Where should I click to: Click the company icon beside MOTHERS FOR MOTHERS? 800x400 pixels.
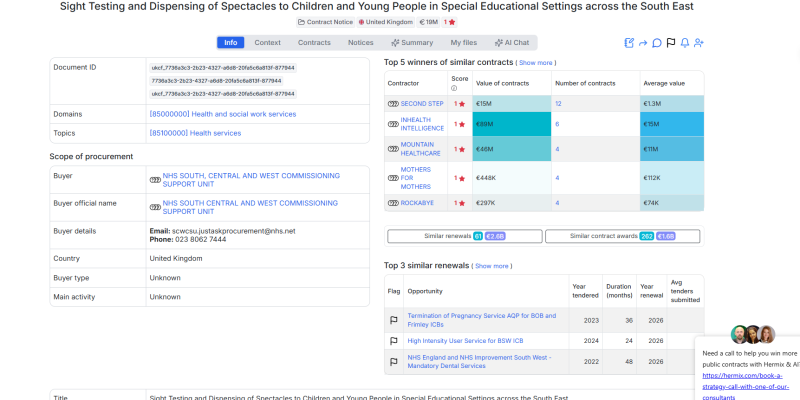pyautogui.click(x=393, y=178)
